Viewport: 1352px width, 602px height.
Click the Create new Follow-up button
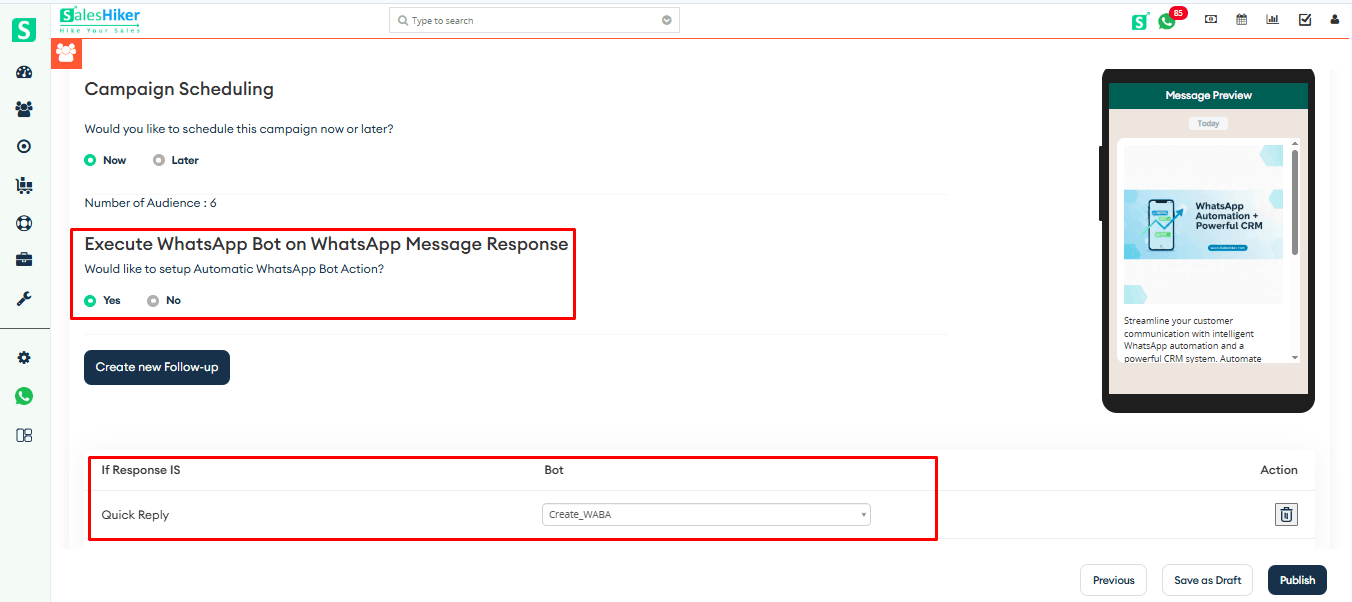pyautogui.click(x=156, y=367)
